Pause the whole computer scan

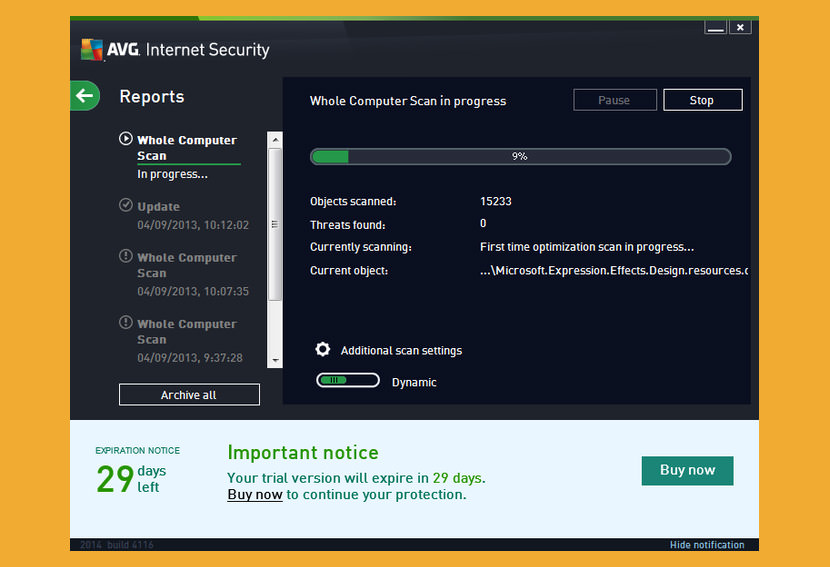pos(615,100)
